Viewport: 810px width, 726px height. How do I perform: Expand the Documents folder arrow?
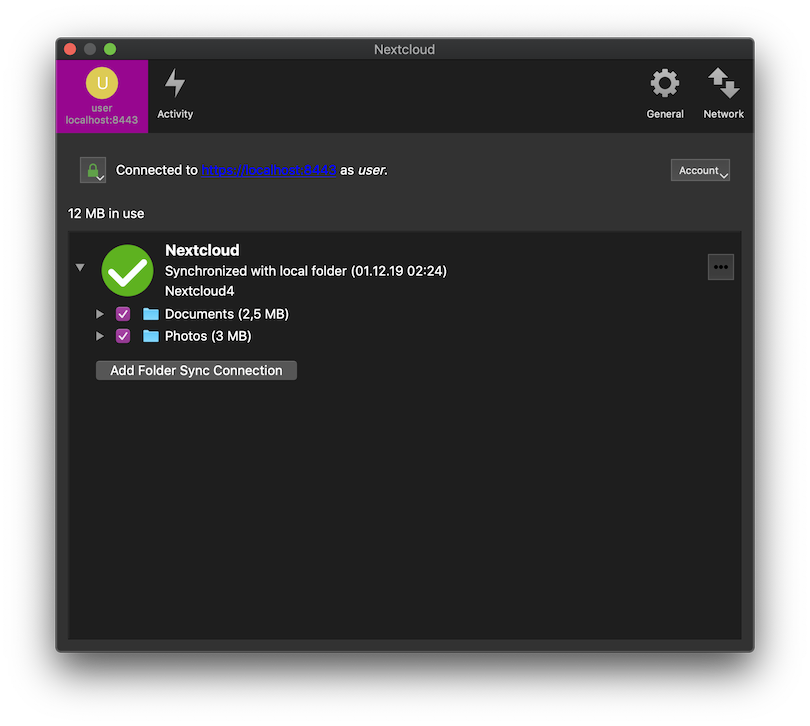[100, 314]
